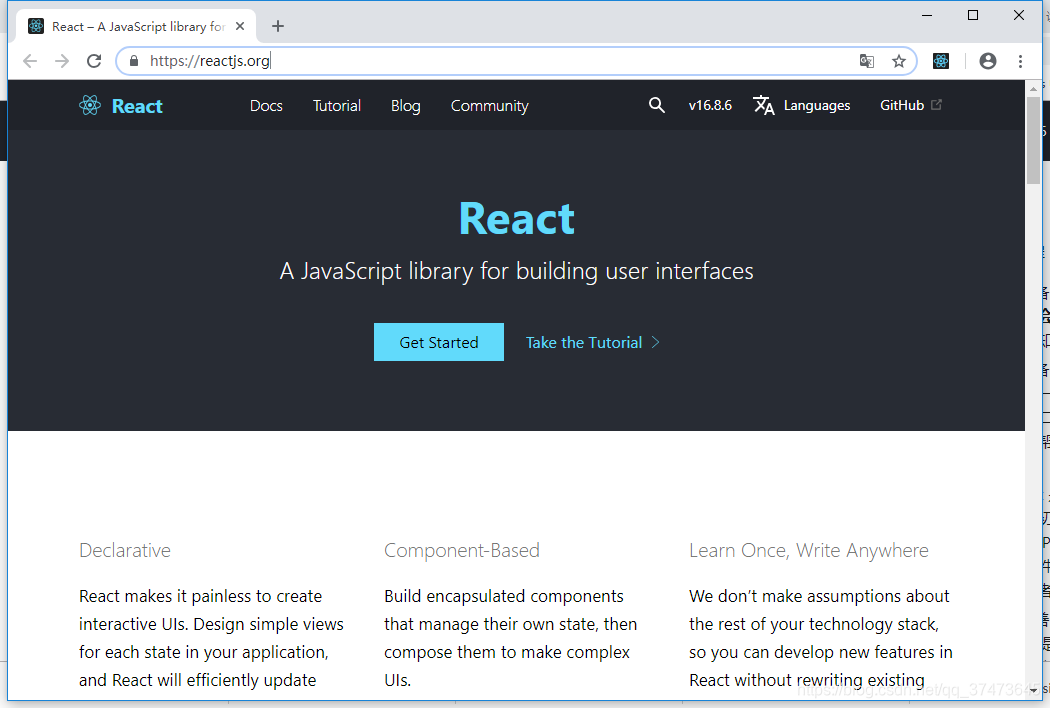The image size is (1050, 708).
Task: Open a new tab with the plus button
Action: pos(278,26)
